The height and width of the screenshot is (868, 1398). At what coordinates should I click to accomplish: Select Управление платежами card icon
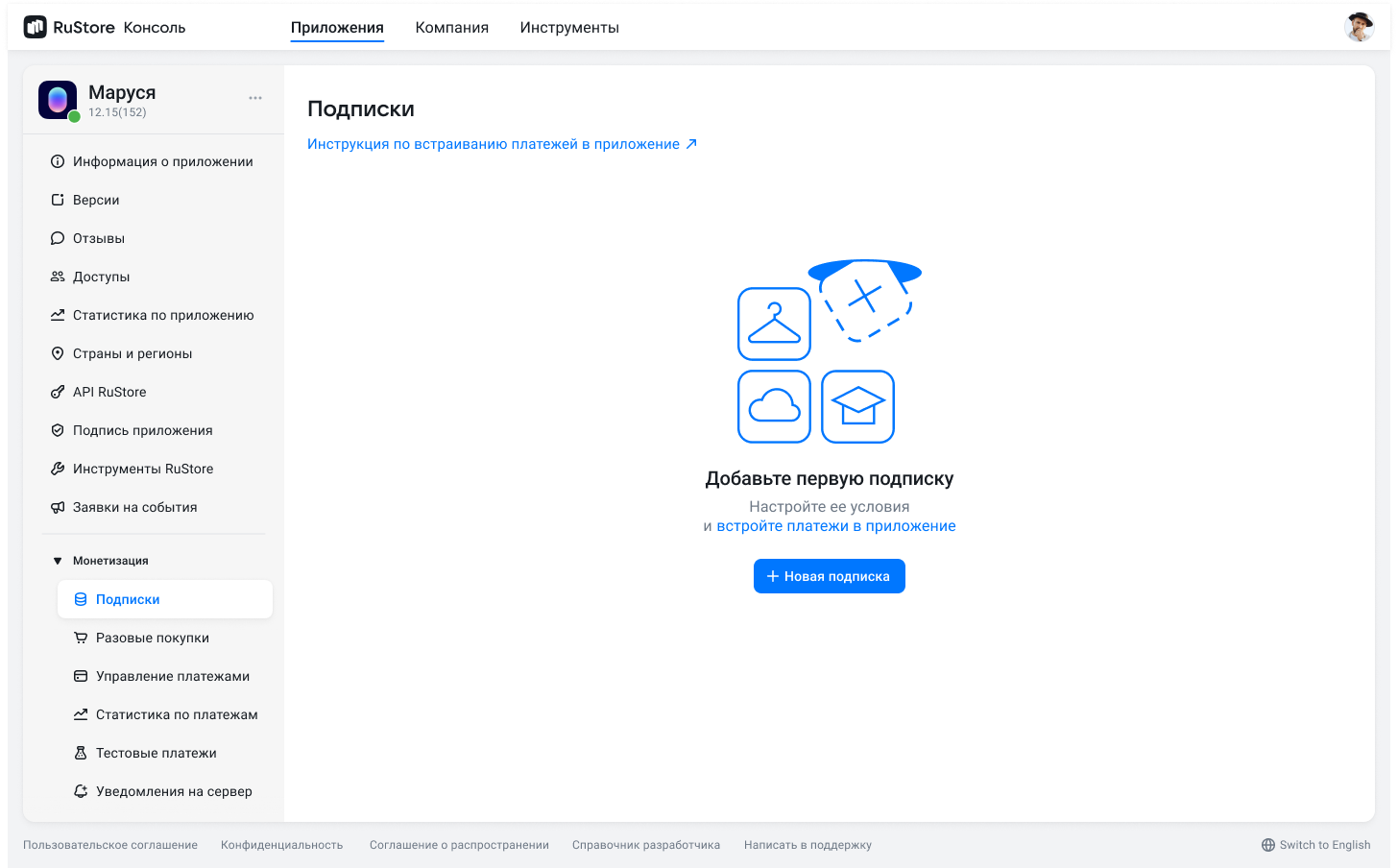(x=80, y=675)
